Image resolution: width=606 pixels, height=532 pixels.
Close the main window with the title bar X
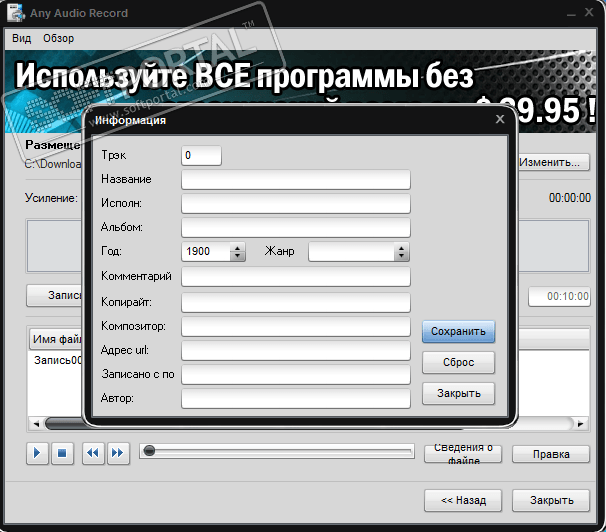click(x=589, y=12)
